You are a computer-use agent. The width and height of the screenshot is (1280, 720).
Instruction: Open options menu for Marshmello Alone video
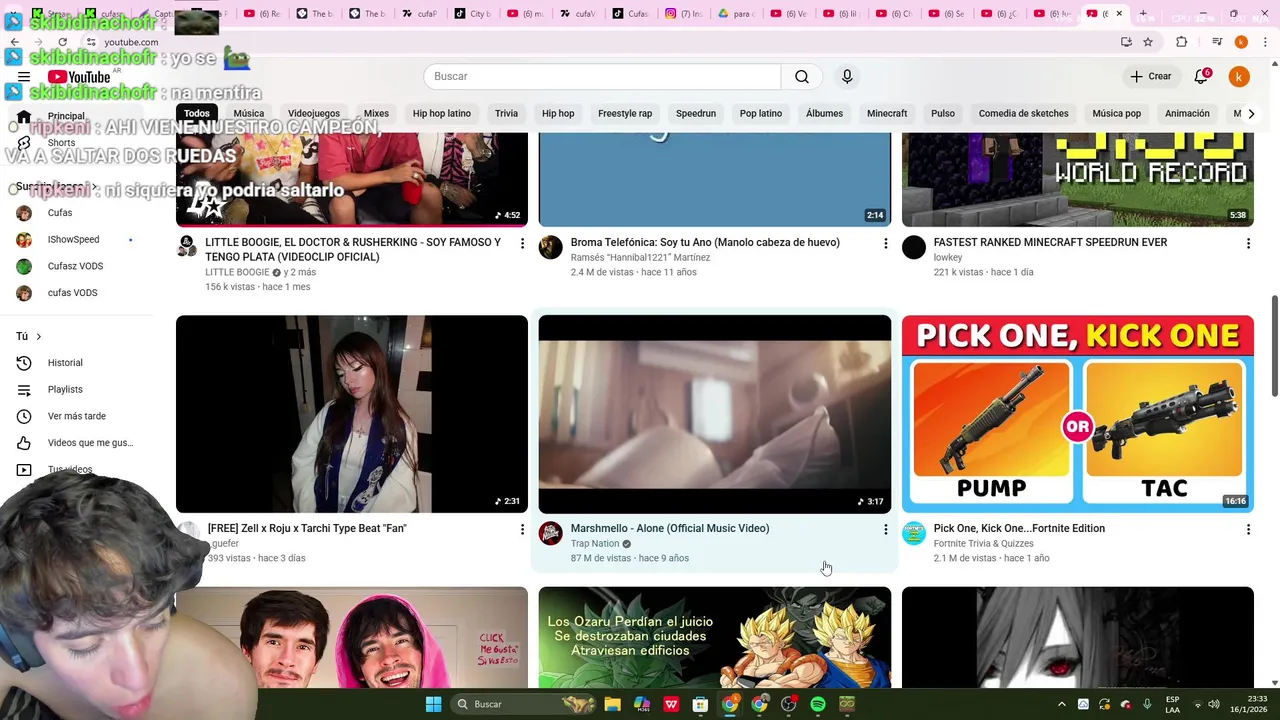click(885, 529)
